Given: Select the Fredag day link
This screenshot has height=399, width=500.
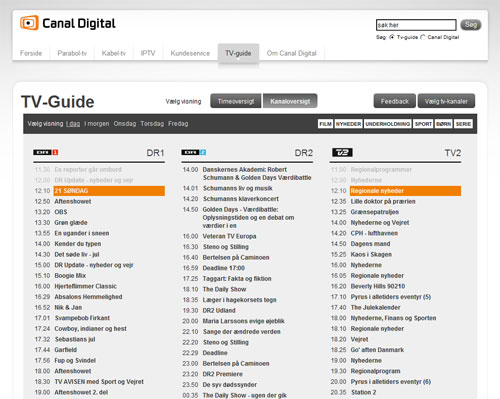Looking at the screenshot, I should click(x=178, y=124).
